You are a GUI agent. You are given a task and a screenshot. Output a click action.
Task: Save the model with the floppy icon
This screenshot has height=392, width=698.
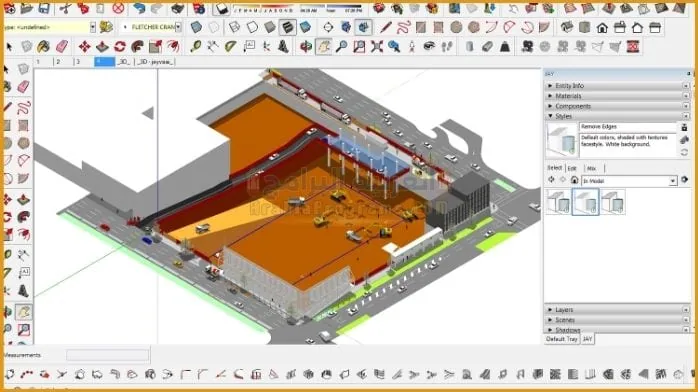tap(44, 8)
